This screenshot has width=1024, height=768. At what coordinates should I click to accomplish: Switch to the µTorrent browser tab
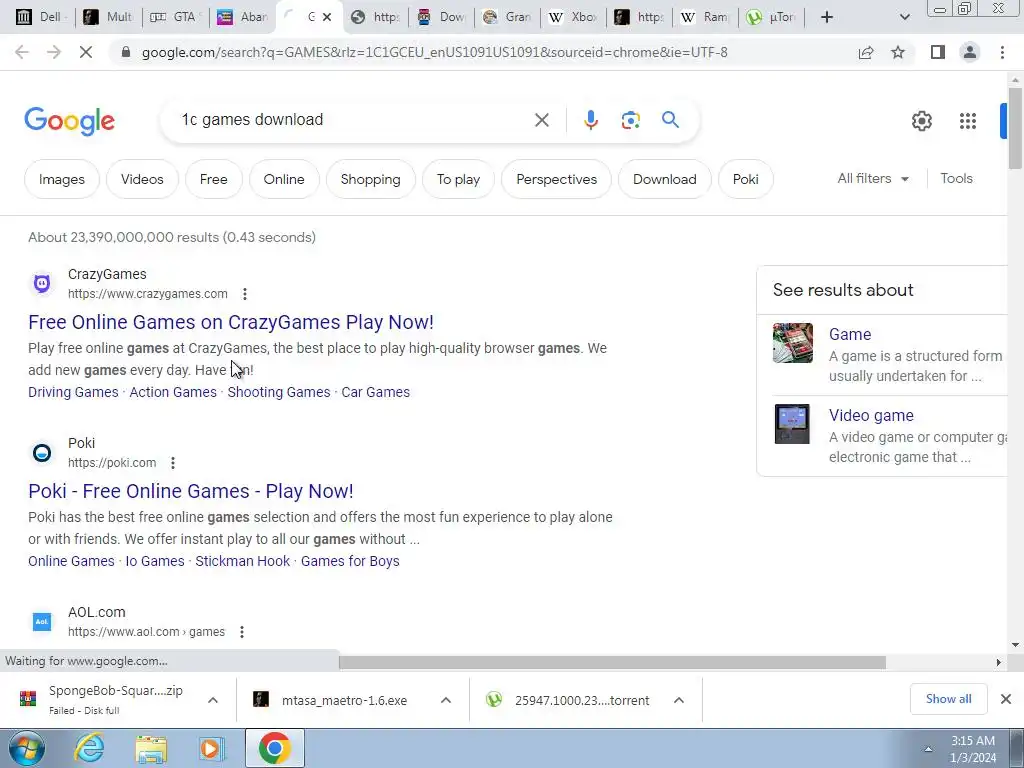pyautogui.click(x=773, y=17)
